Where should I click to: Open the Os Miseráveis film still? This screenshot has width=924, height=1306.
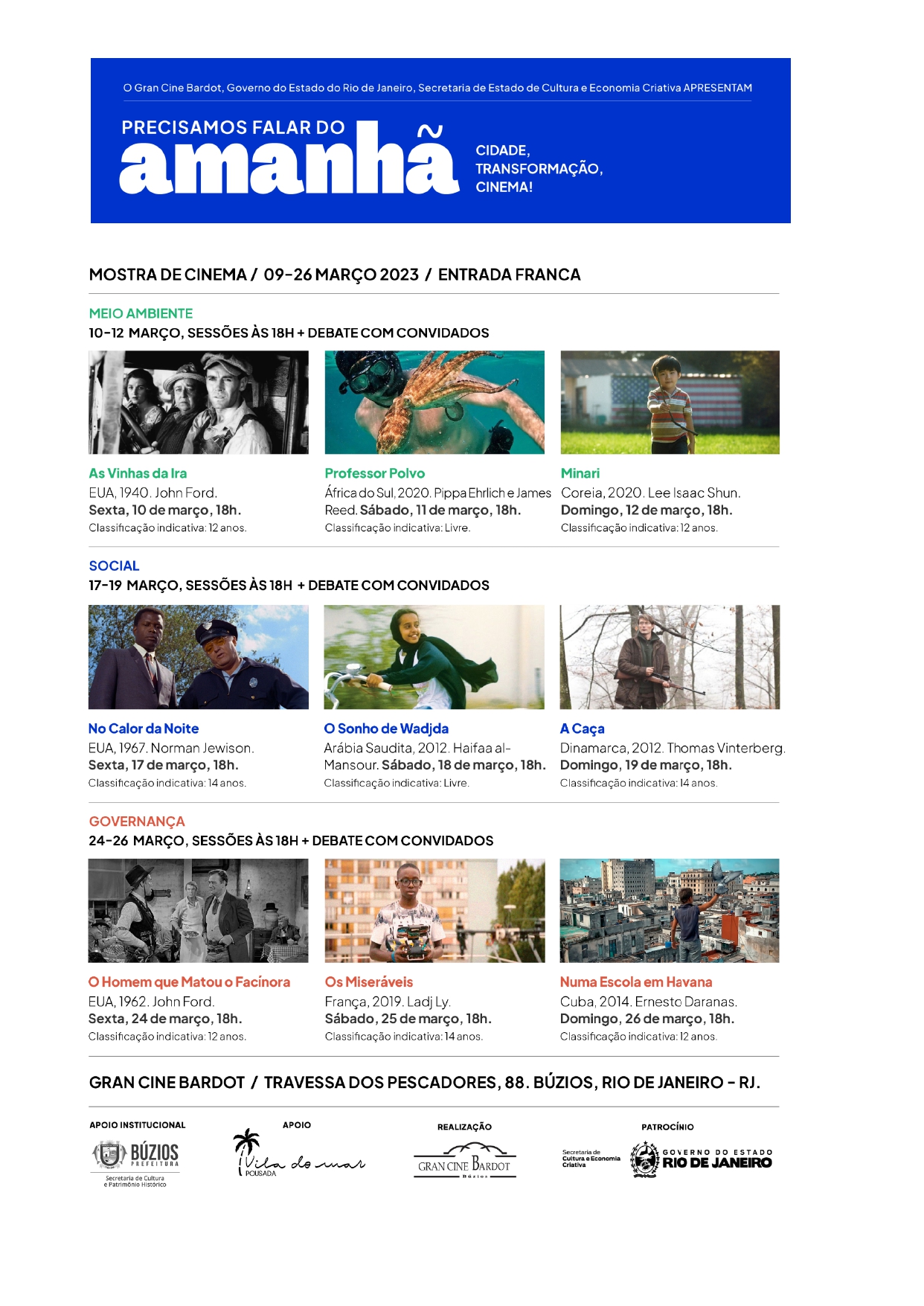(x=435, y=911)
